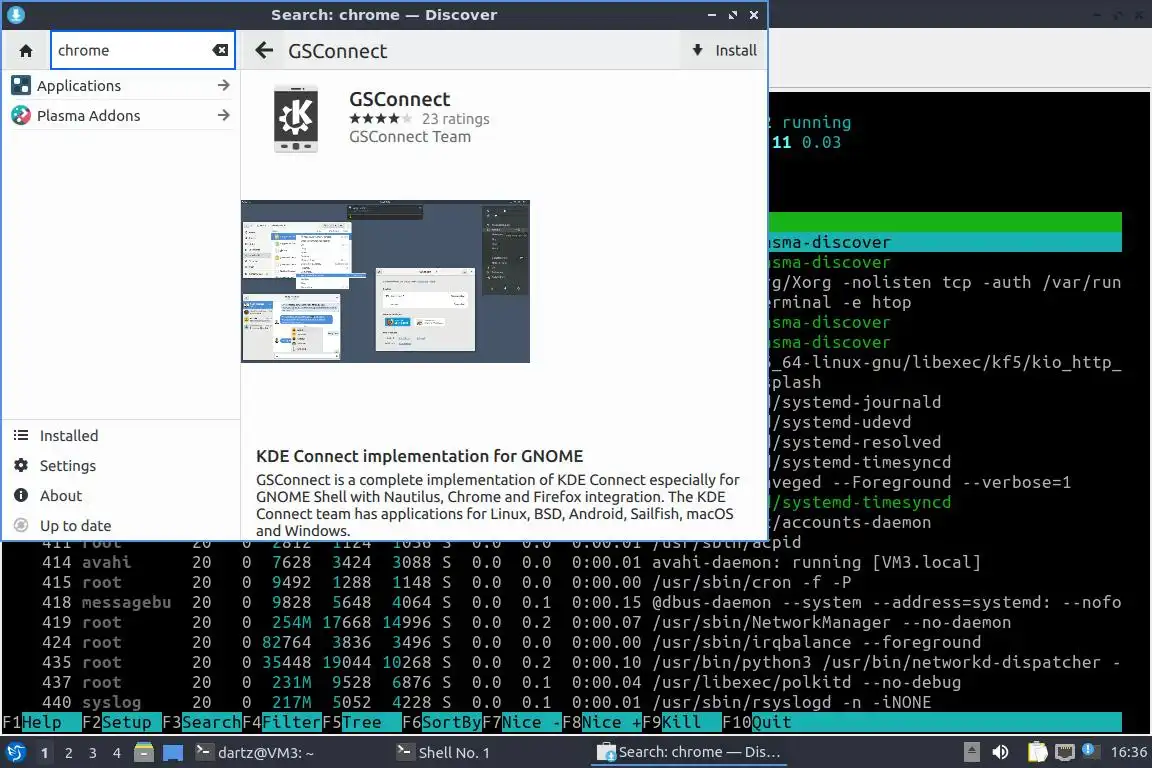
Task: Click the chrome search input field
Action: 143,50
